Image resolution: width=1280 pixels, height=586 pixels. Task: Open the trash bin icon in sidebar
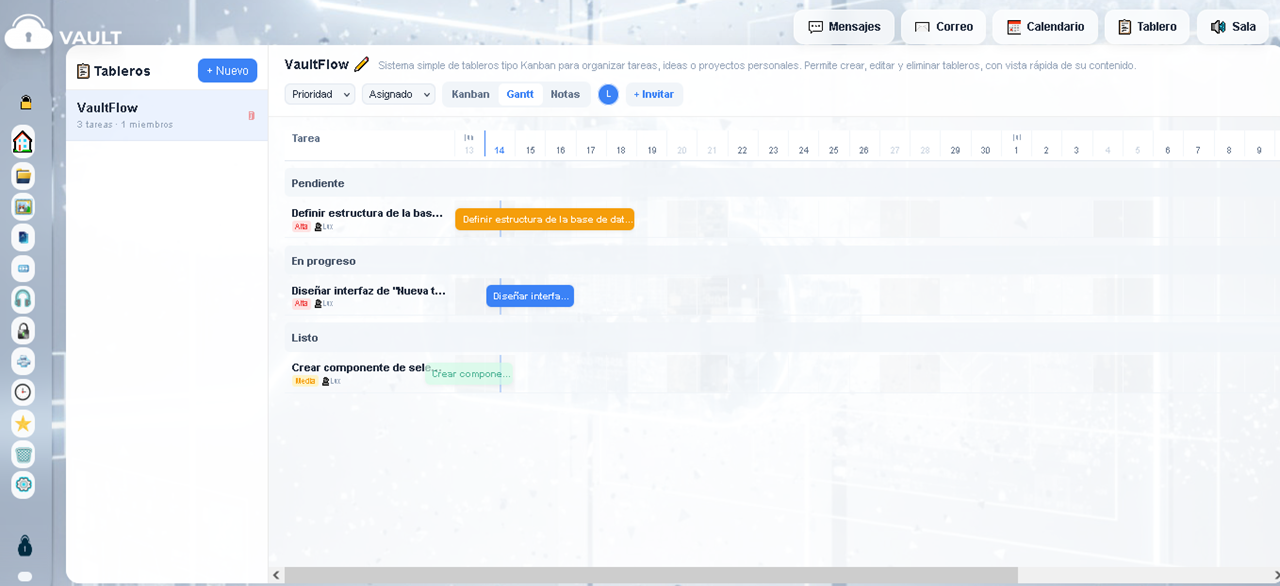23,454
